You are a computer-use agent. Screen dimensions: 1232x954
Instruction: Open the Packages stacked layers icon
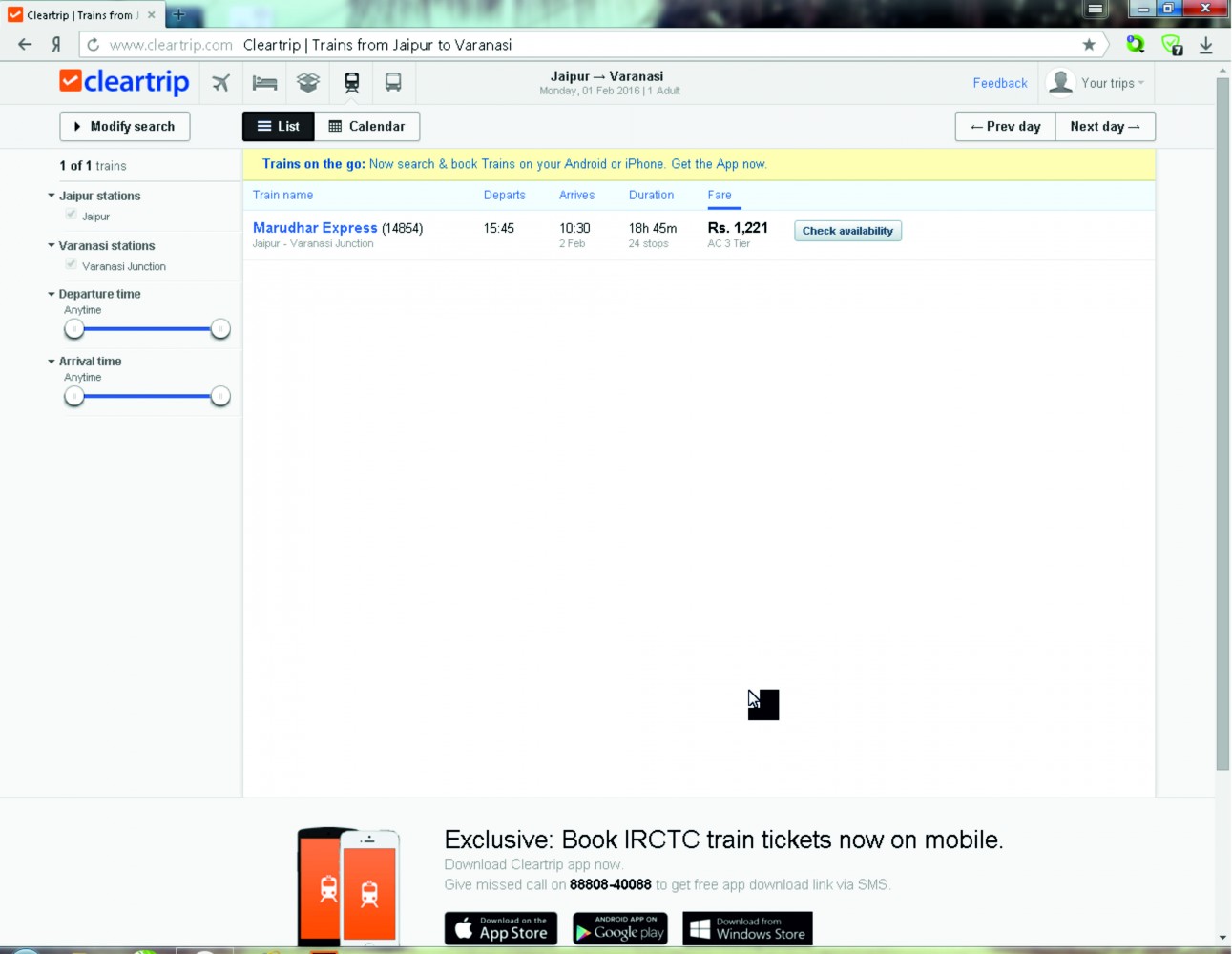[307, 83]
